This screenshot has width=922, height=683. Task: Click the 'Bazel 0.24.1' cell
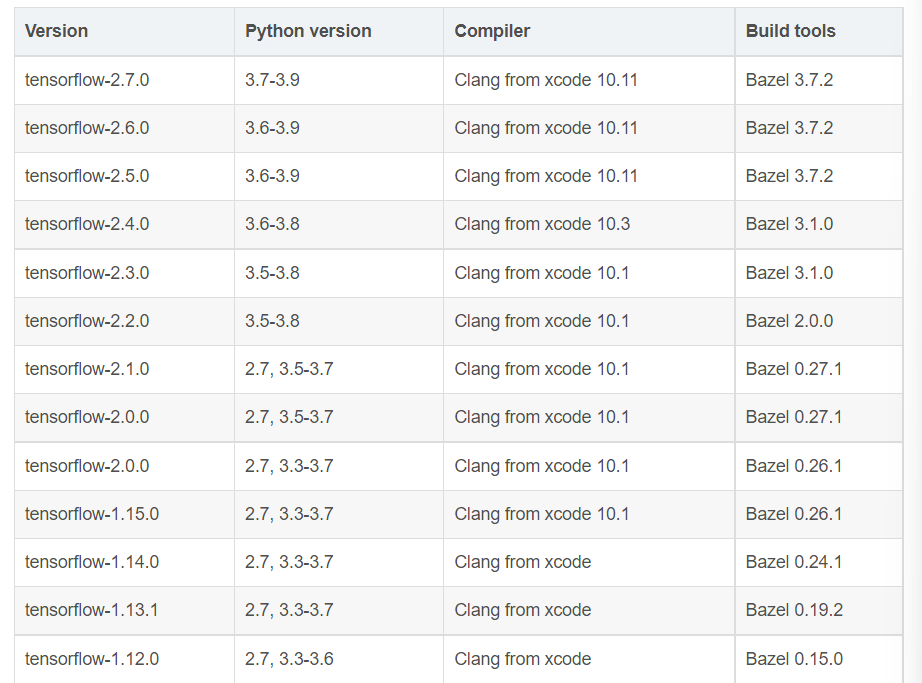tap(794, 562)
